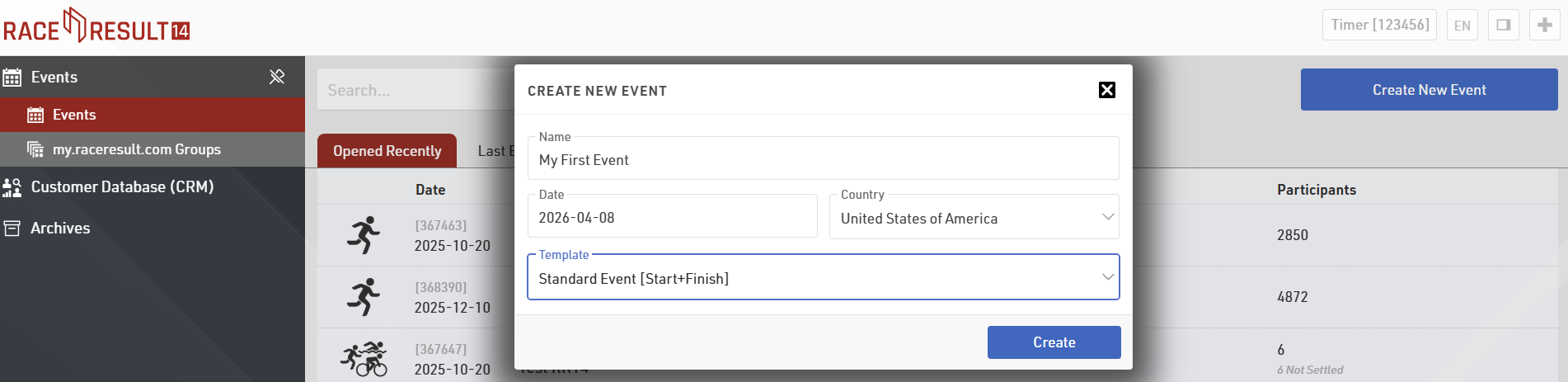Open the Archives section
1568x382 pixels.
(60, 229)
